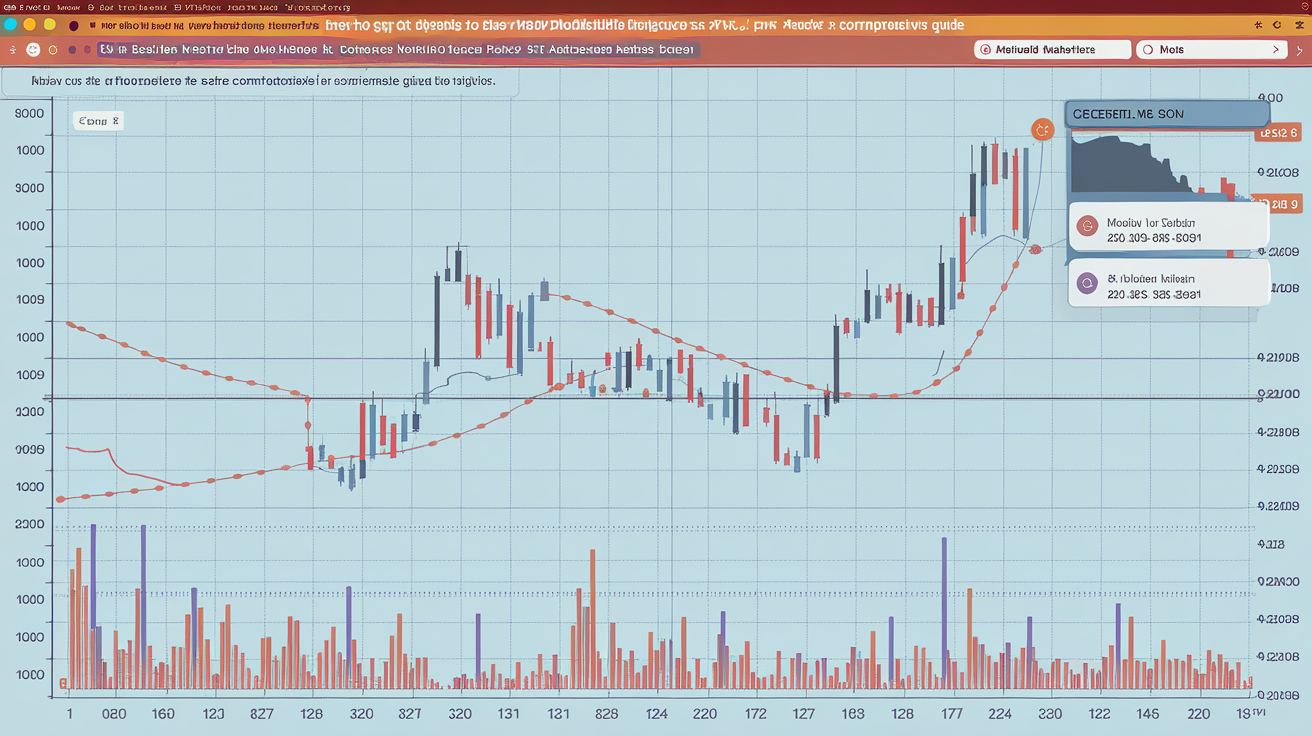1312x736 pixels.
Task: Click x-axis label 177
Action: (x=951, y=714)
